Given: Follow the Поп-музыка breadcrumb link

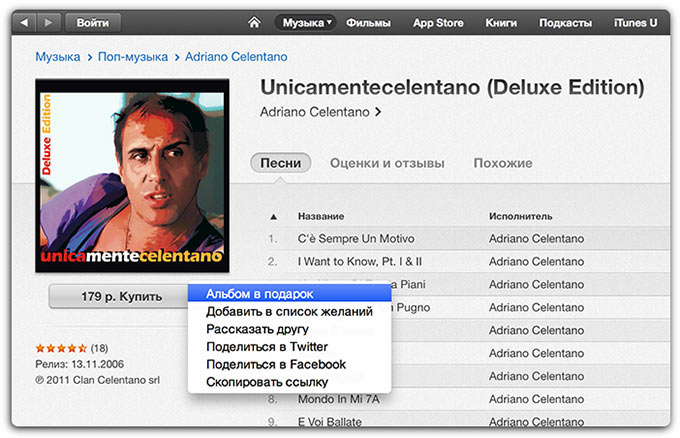Looking at the screenshot, I should click(133, 57).
